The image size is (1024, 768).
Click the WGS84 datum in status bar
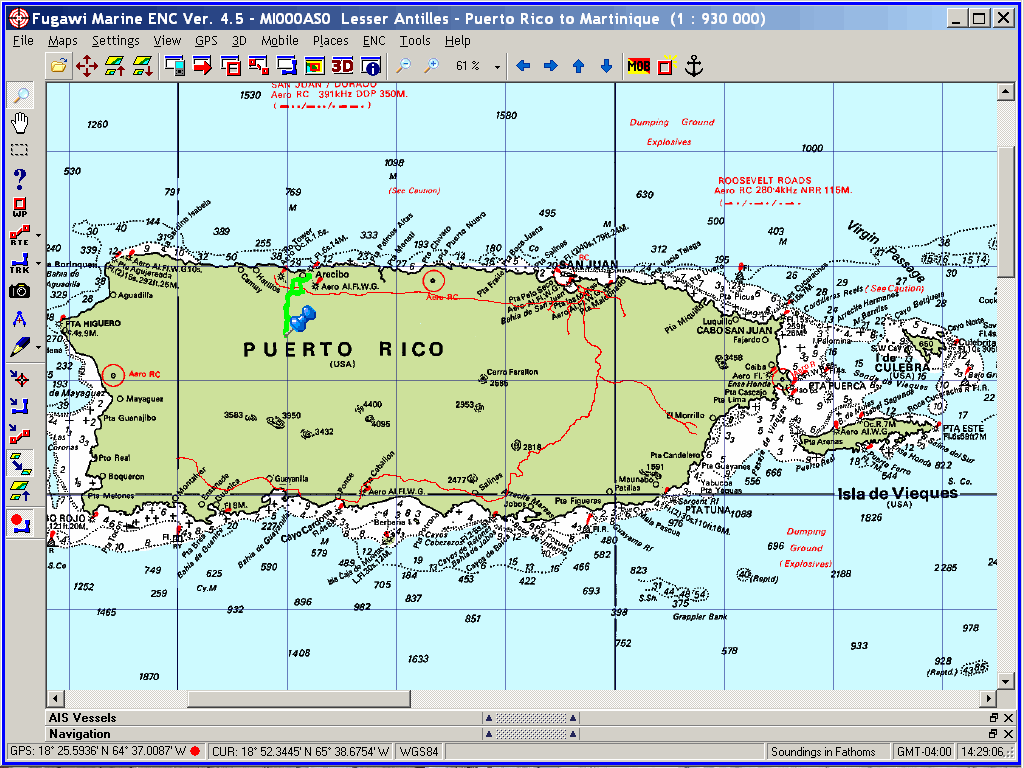click(x=419, y=751)
